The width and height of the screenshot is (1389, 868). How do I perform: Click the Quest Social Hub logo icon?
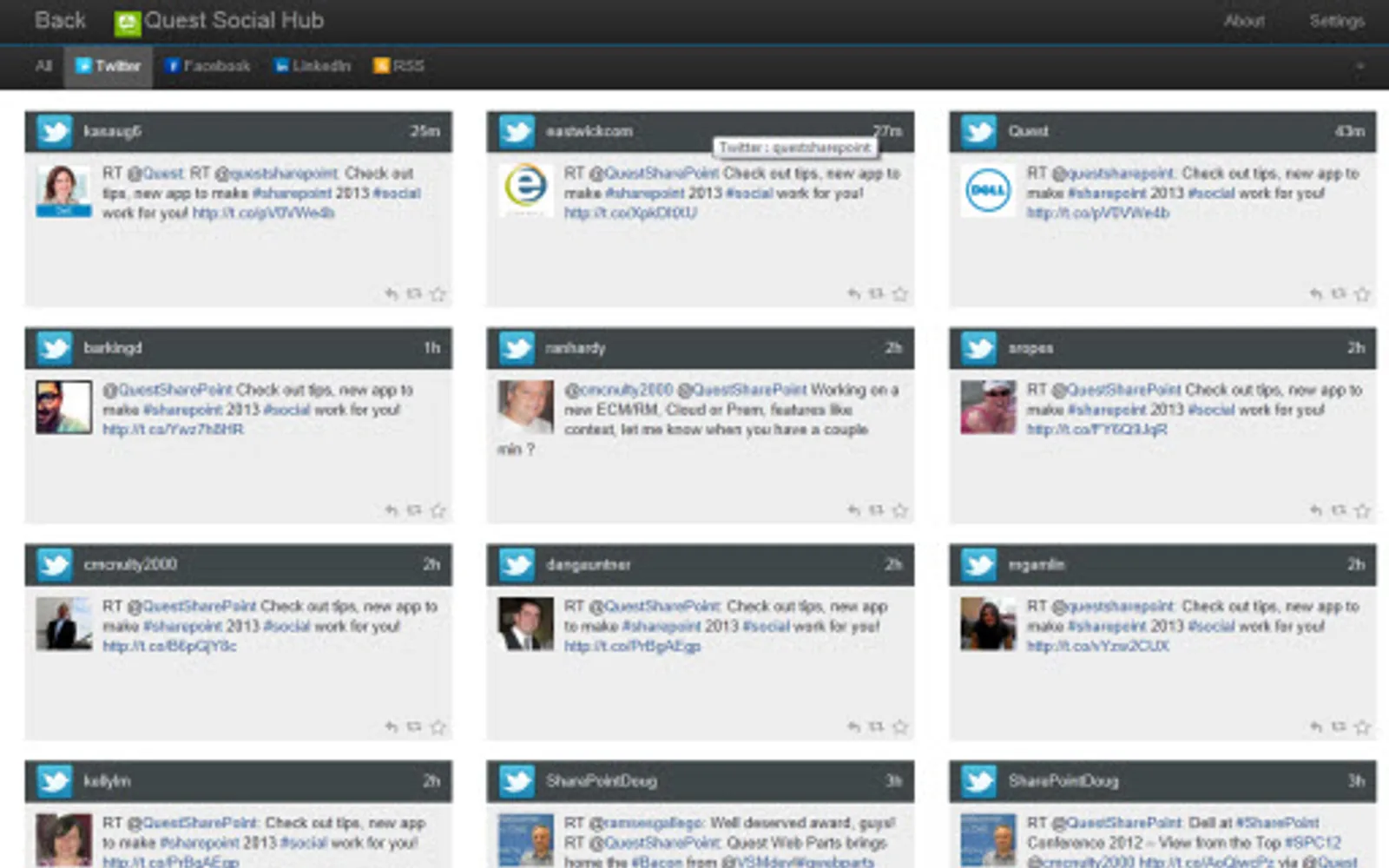127,23
